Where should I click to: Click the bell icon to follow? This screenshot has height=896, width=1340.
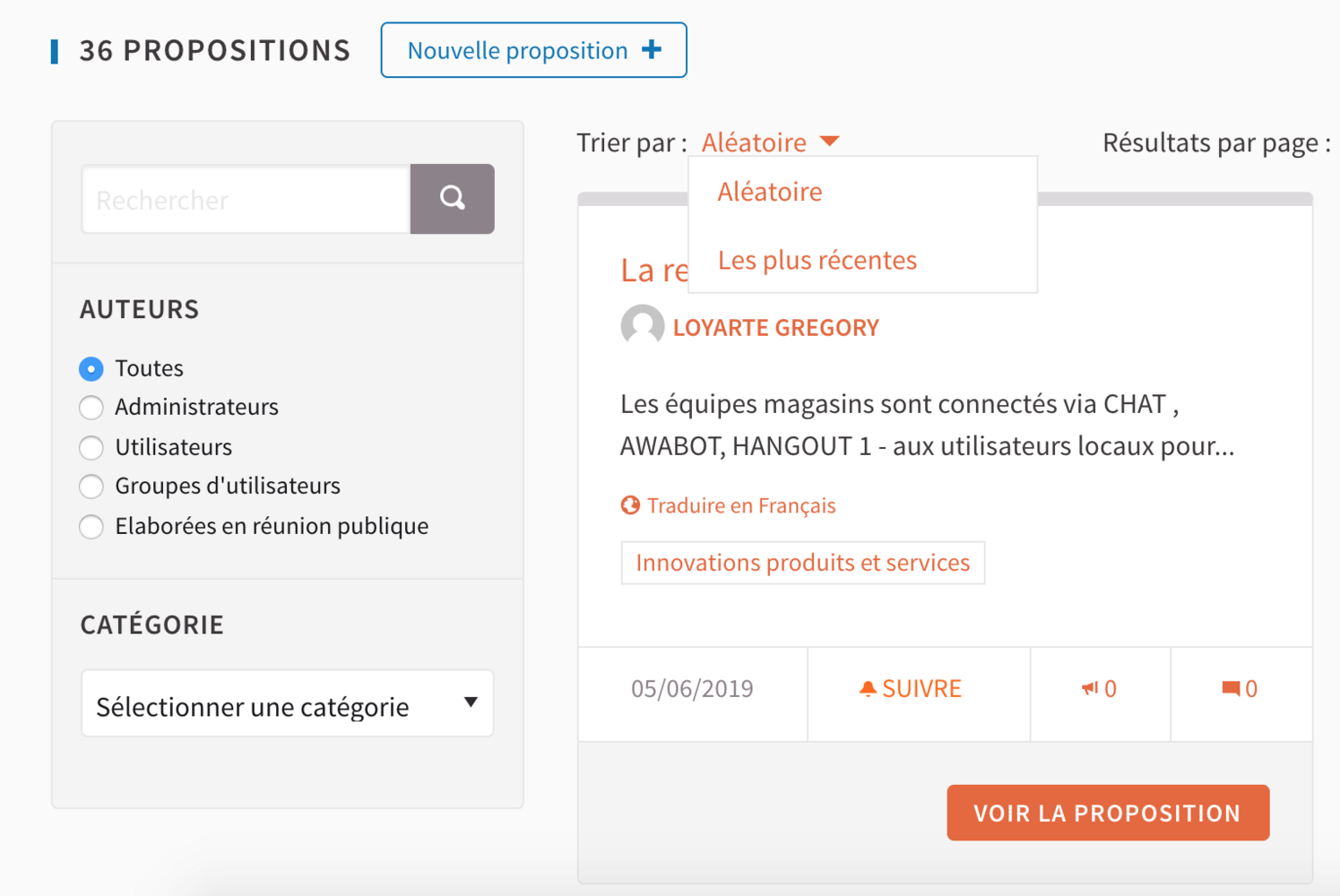click(x=867, y=688)
